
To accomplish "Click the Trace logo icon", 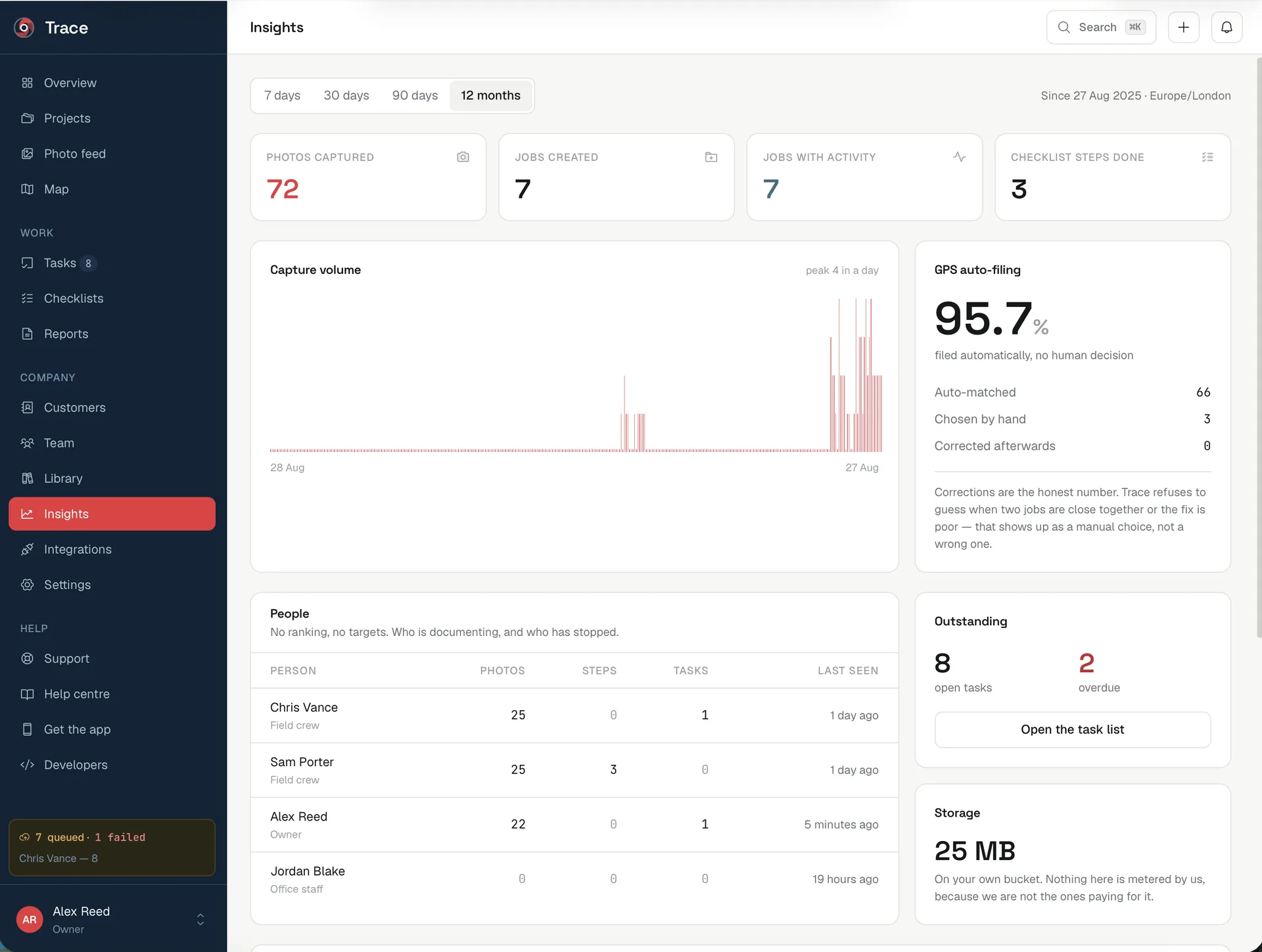I will (24, 28).
